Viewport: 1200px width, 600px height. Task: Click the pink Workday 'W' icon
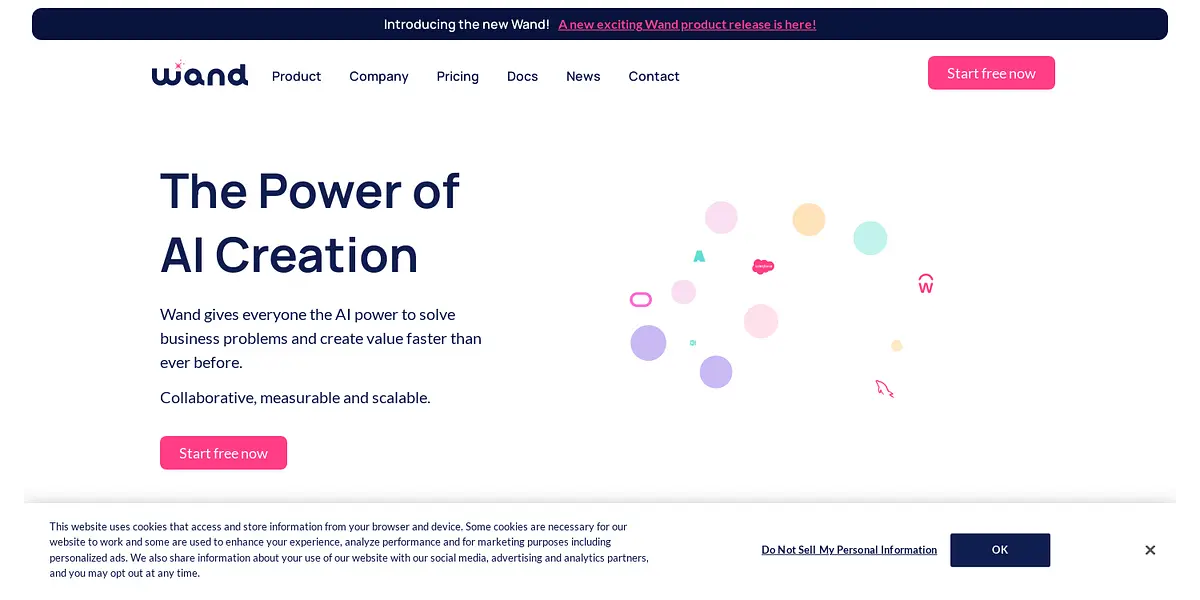926,284
